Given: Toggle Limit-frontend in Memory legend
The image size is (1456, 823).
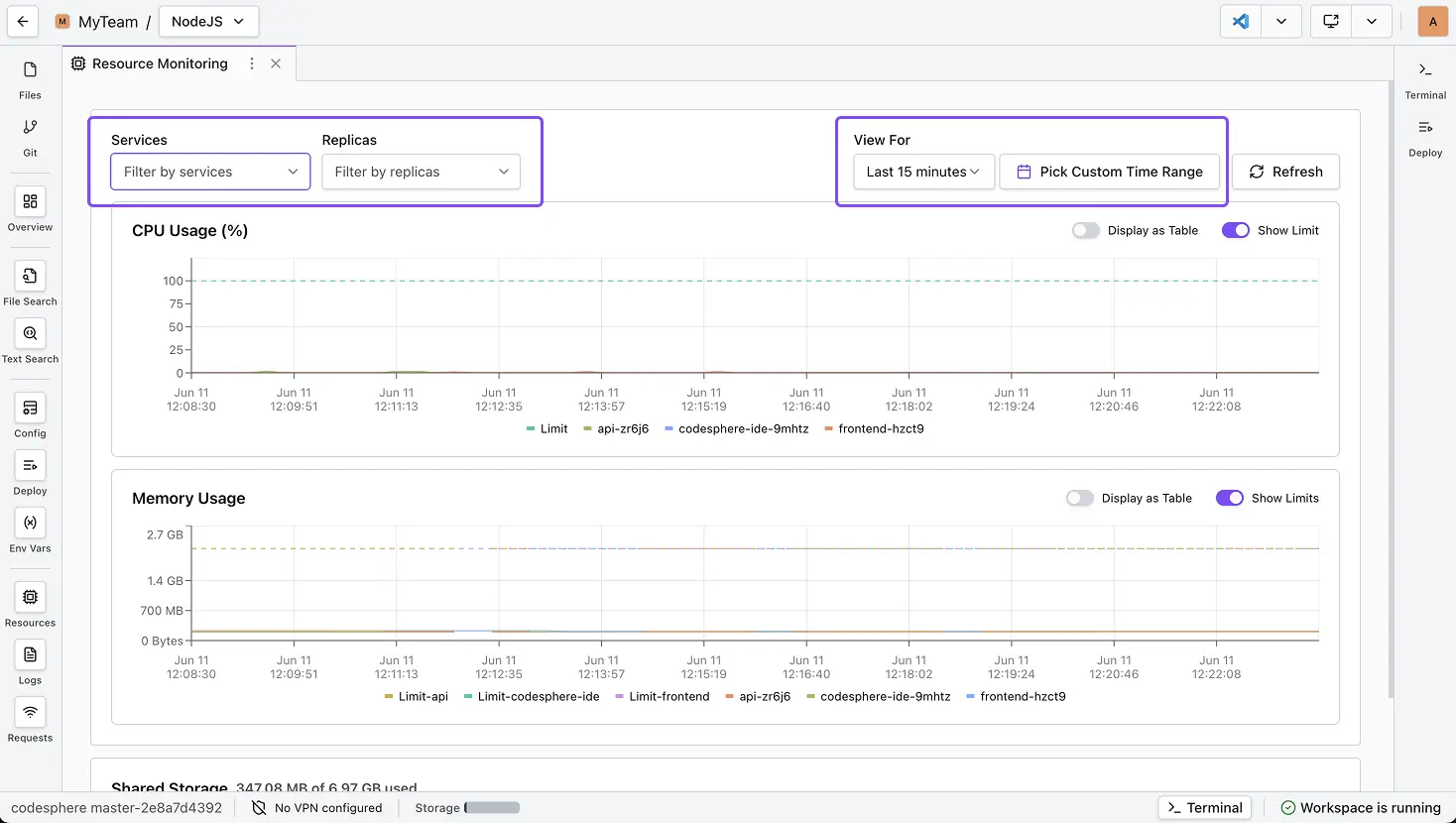Looking at the screenshot, I should click(x=663, y=697).
